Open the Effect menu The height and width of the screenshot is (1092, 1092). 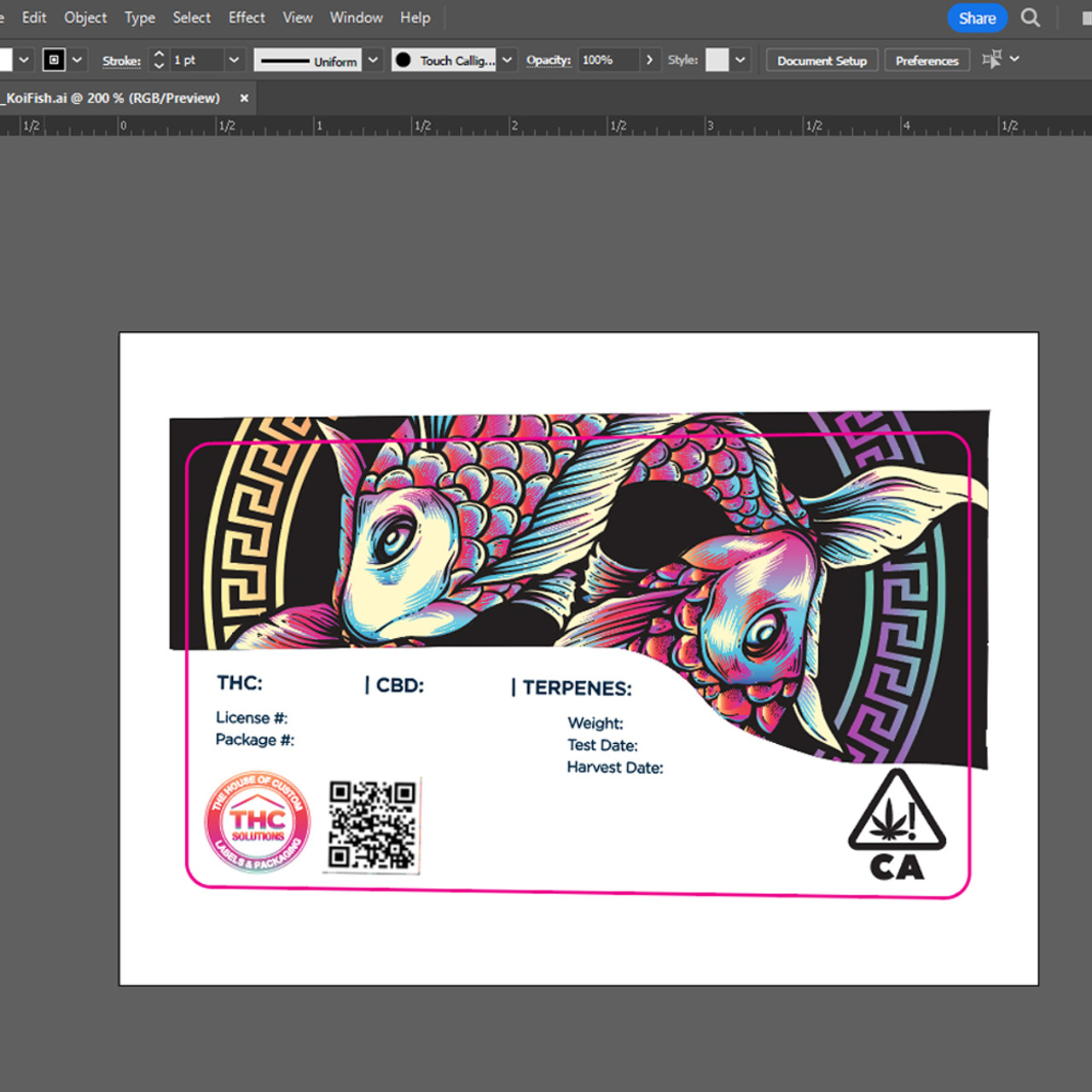tap(247, 18)
